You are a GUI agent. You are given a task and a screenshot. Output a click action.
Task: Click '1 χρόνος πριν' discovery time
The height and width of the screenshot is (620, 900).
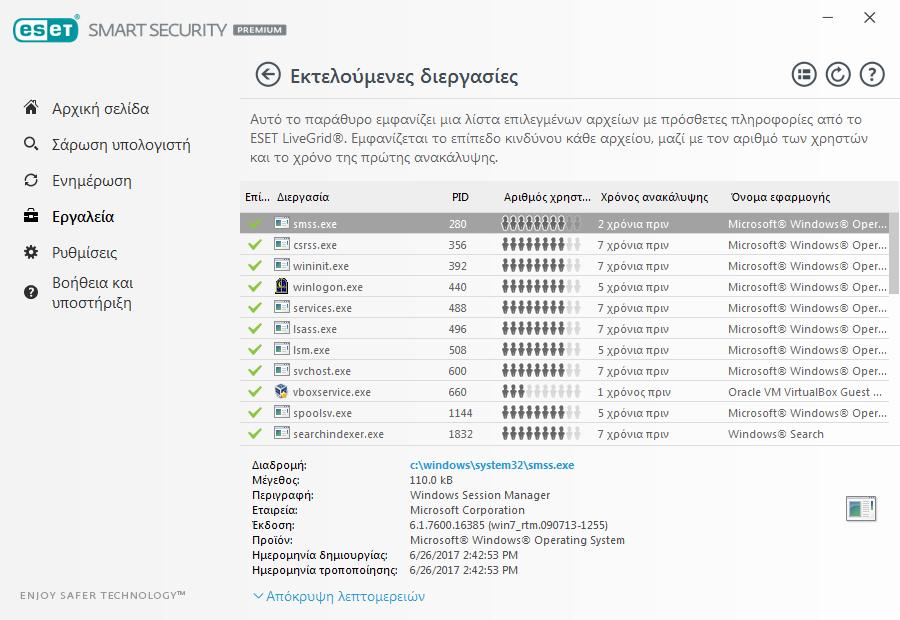(634, 392)
